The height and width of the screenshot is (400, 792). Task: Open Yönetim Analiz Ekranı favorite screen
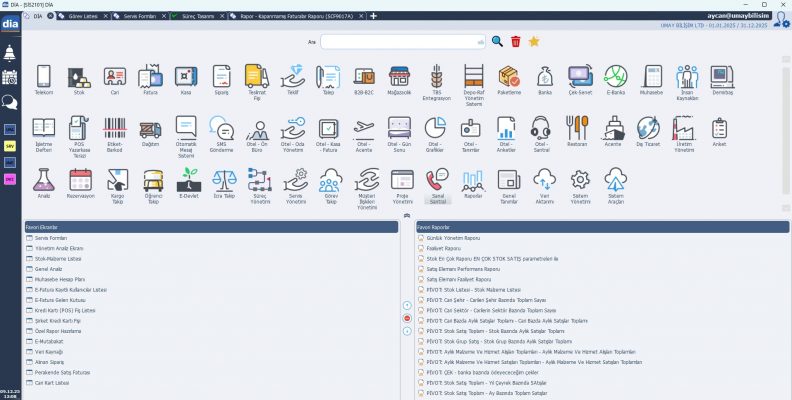pyautogui.click(x=59, y=248)
